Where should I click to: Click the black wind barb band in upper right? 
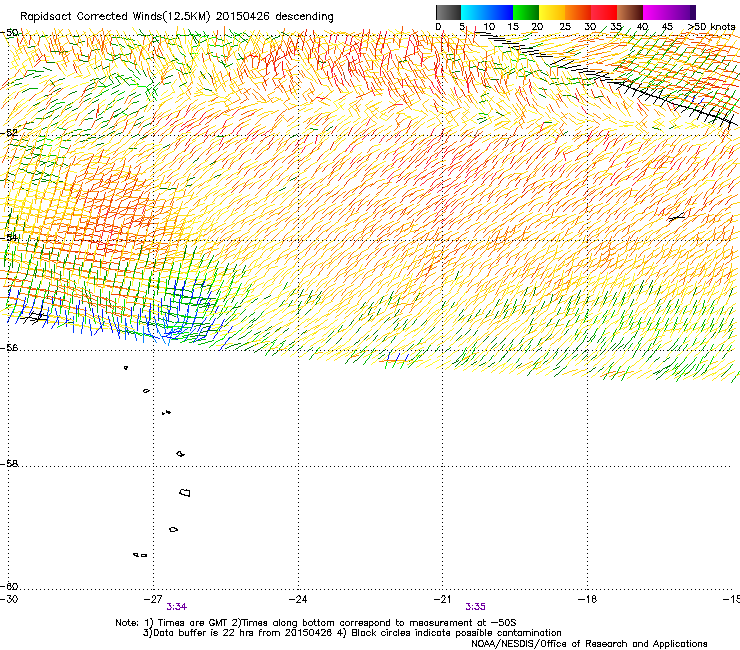pyautogui.click(x=609, y=78)
